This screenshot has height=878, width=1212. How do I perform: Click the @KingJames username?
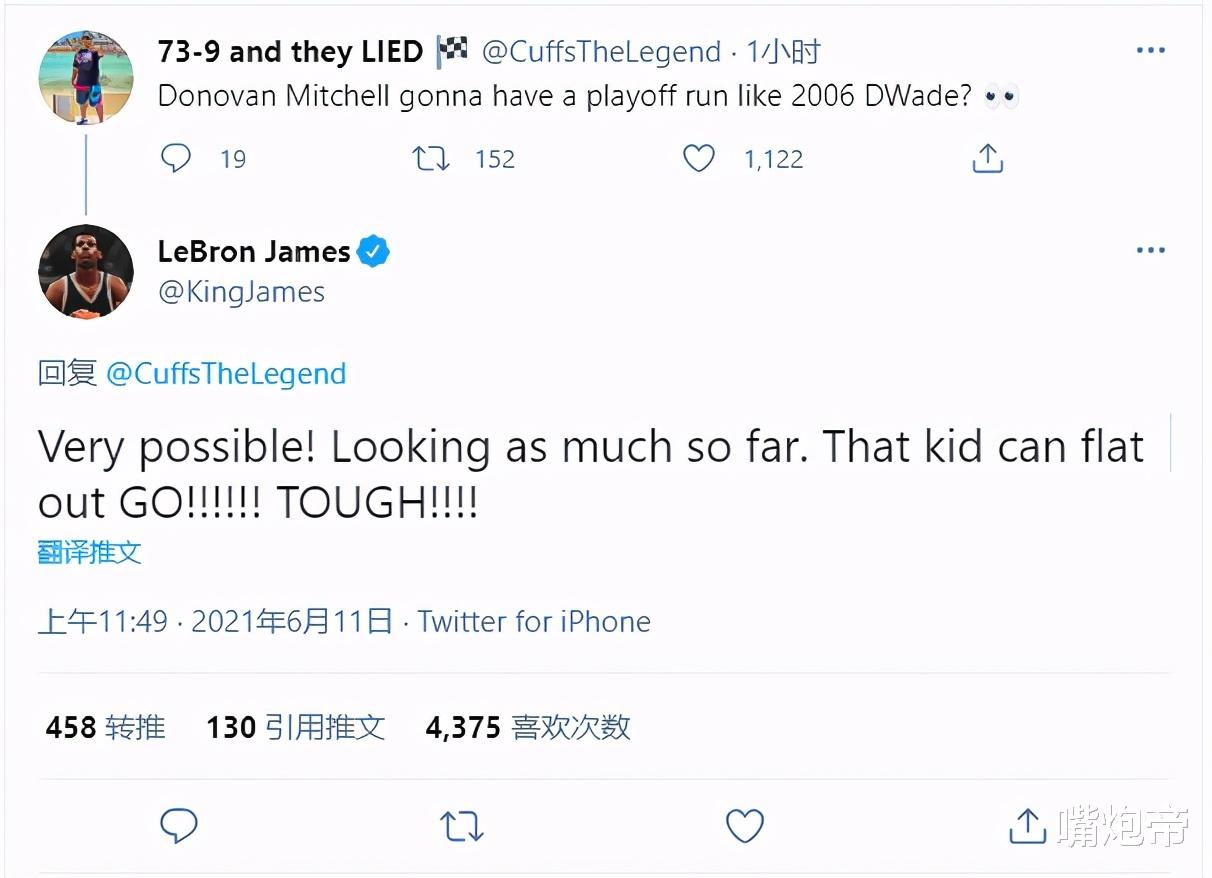(240, 292)
